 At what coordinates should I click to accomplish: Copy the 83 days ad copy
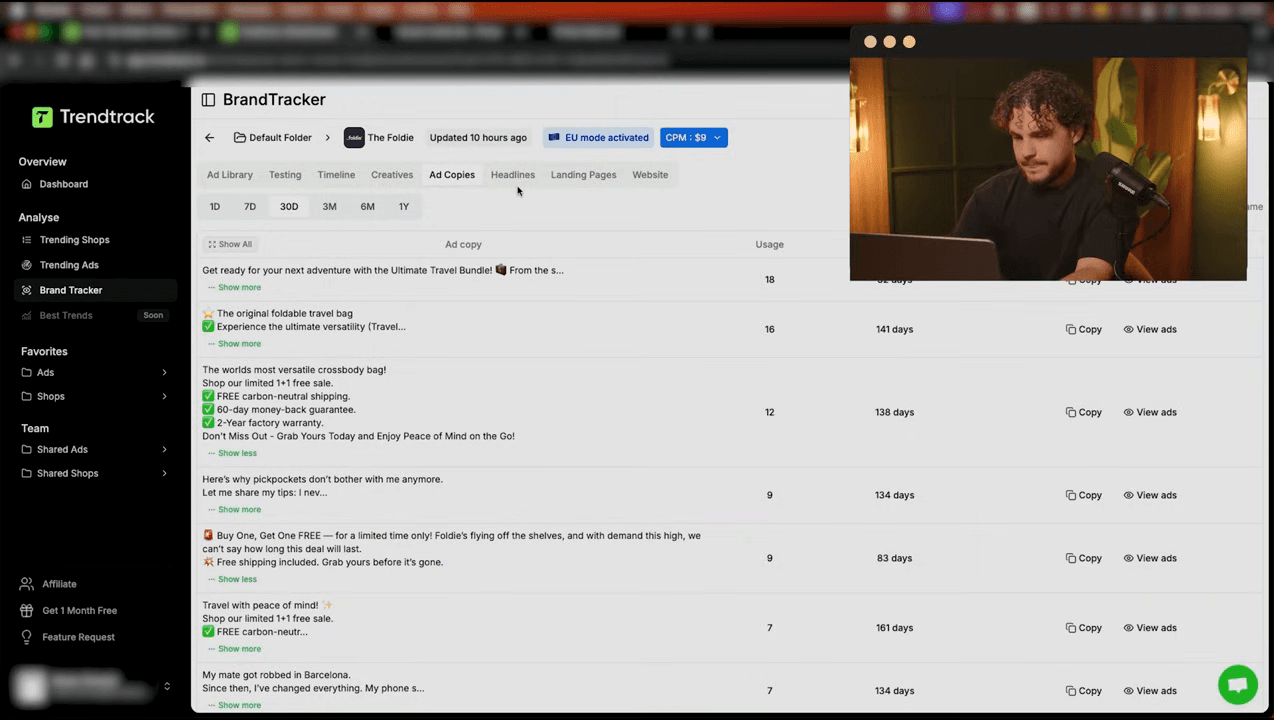pyautogui.click(x=1084, y=559)
